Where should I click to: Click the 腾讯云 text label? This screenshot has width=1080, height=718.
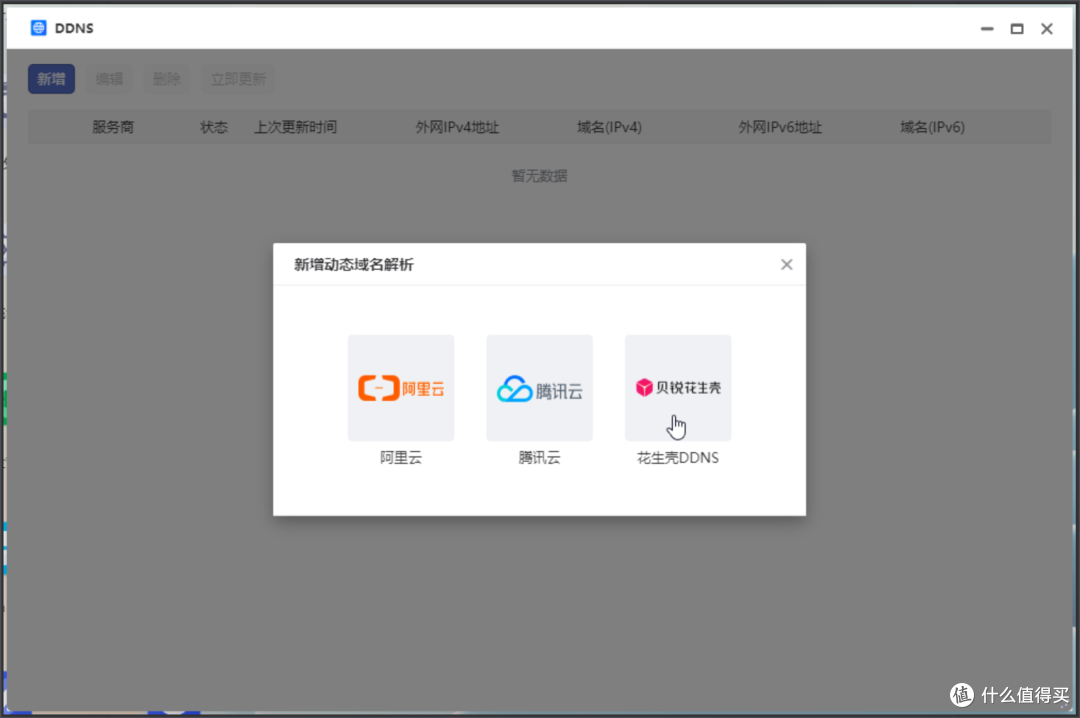coord(539,457)
